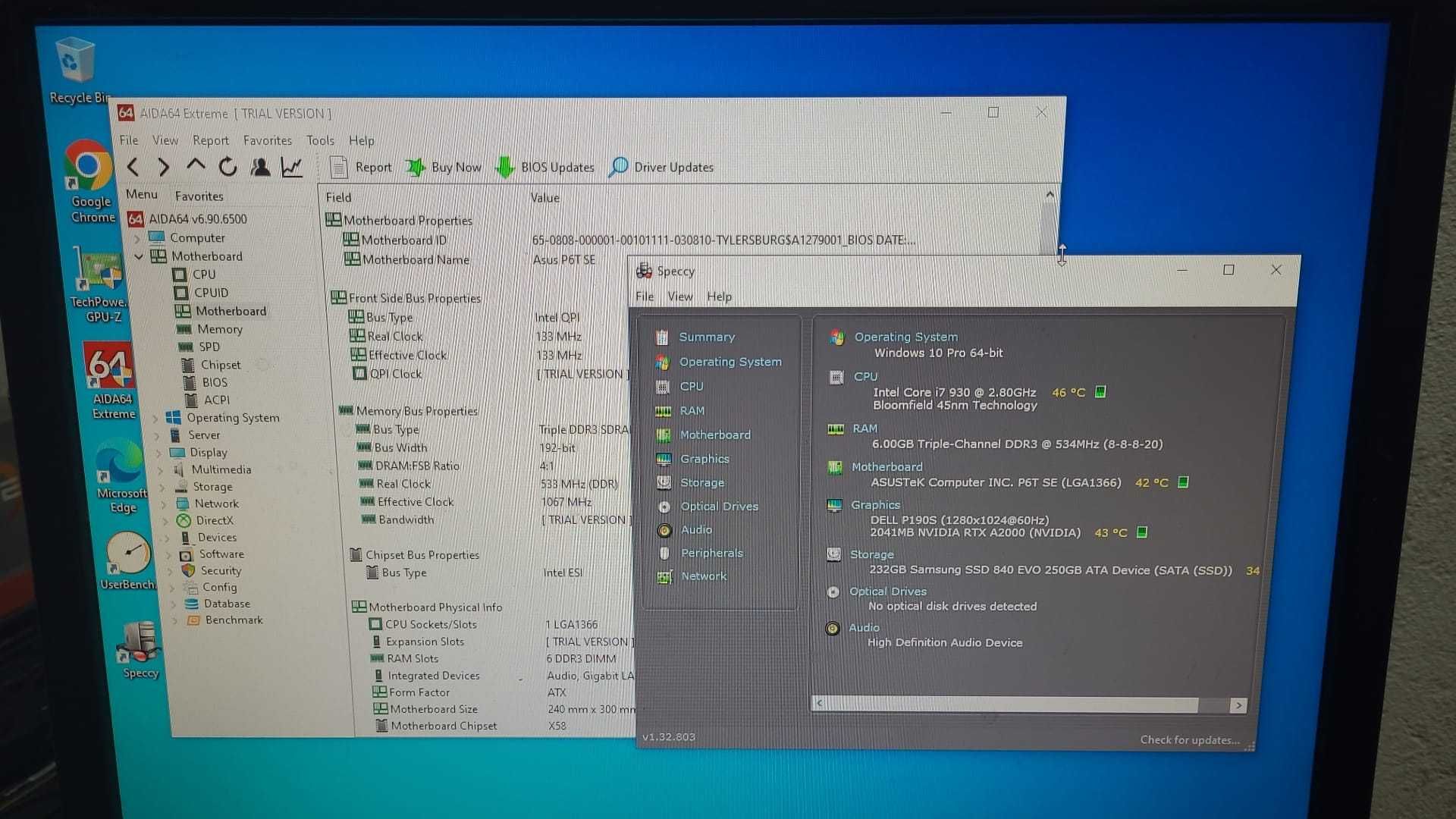Image resolution: width=1456 pixels, height=819 pixels.
Task: Refresh the AIDA64 page
Action: (x=227, y=167)
